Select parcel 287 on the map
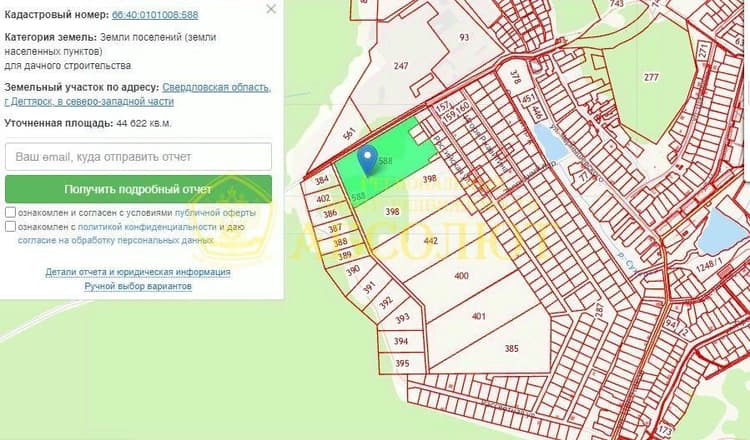 pos(599,311)
